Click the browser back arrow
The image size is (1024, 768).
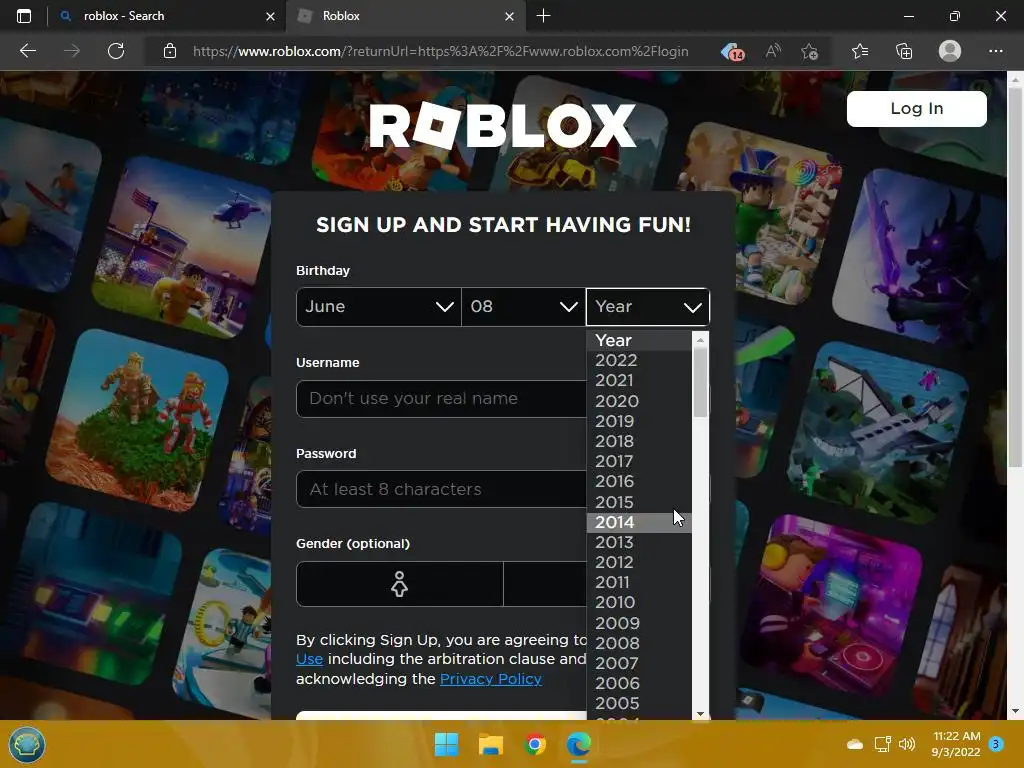point(27,51)
